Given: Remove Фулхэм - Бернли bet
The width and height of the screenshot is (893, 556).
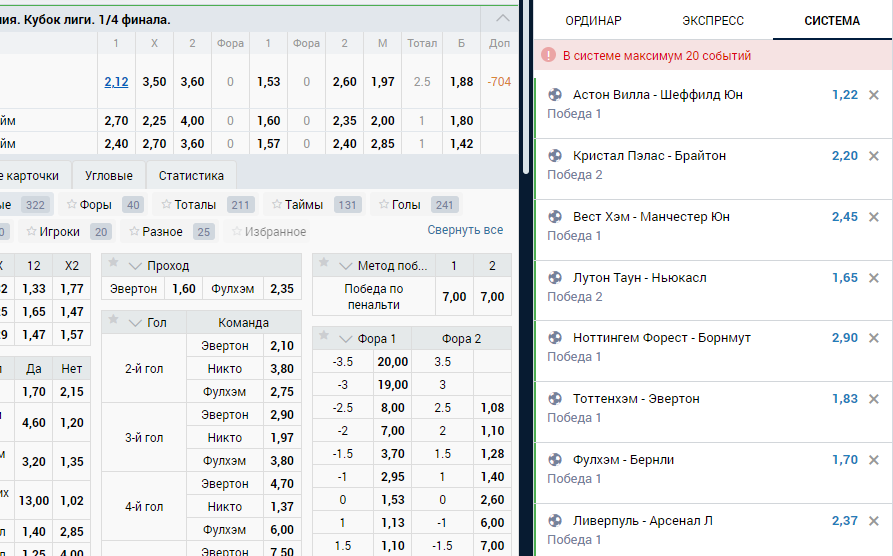Looking at the screenshot, I should pos(874,460).
